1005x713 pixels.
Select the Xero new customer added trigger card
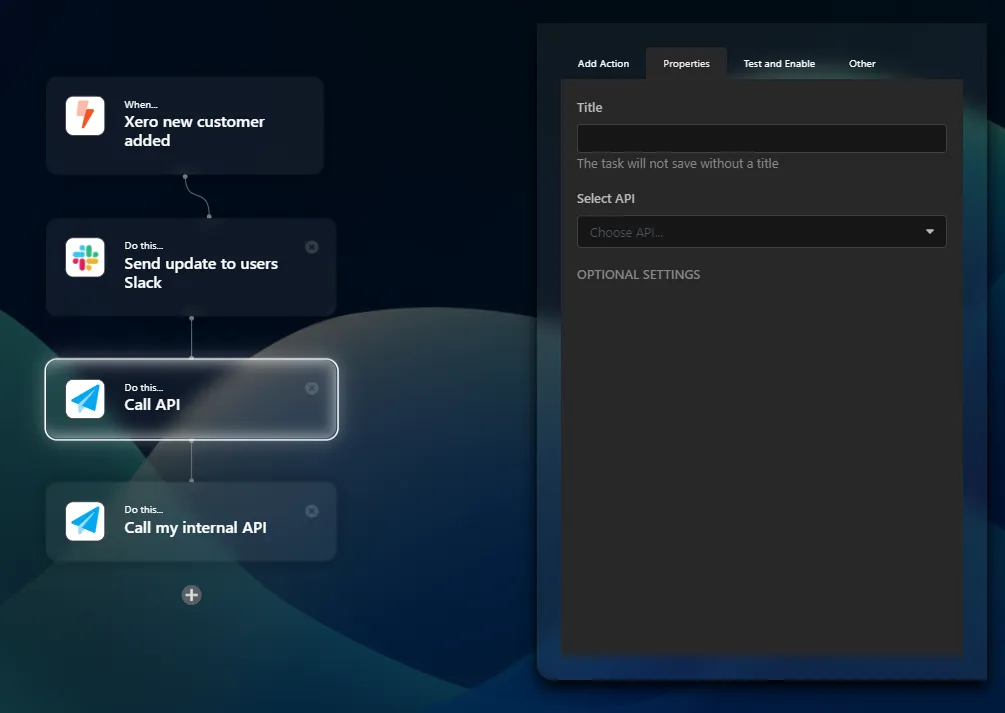pos(185,126)
